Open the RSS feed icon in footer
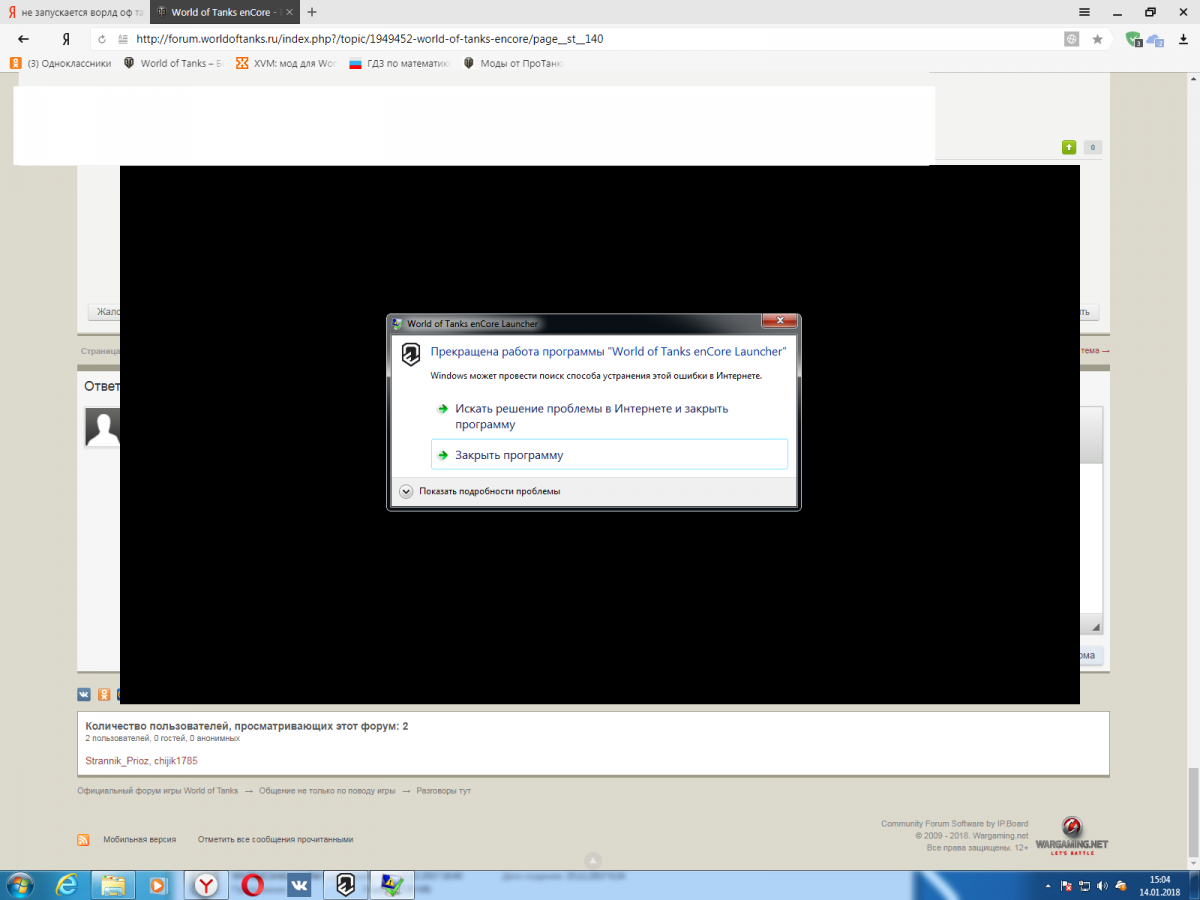The height and width of the screenshot is (900, 1200). coord(84,840)
